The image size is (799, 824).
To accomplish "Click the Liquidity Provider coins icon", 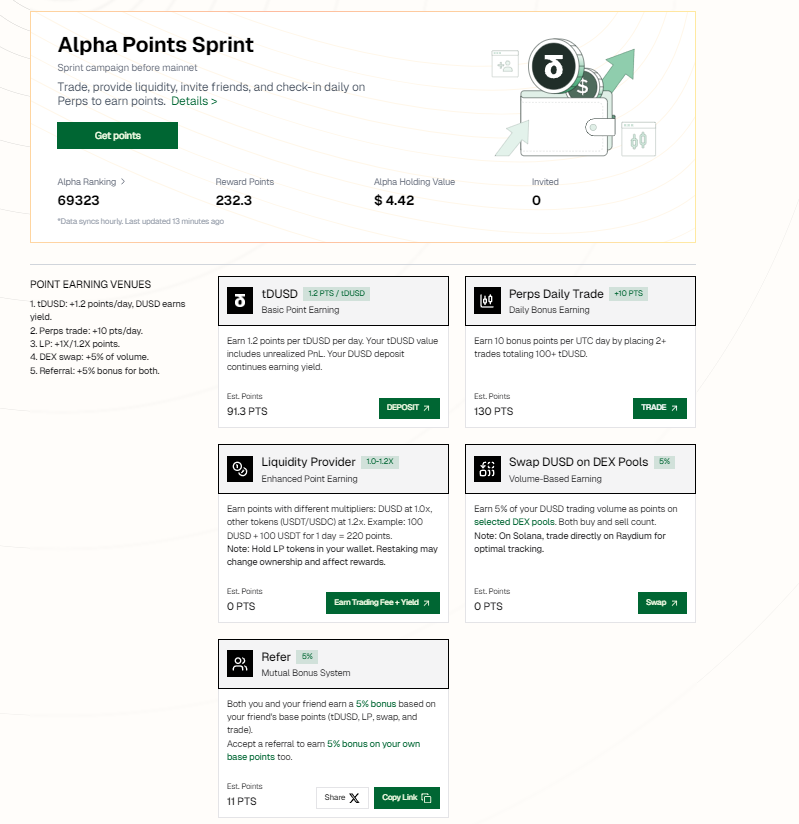I will [x=240, y=469].
